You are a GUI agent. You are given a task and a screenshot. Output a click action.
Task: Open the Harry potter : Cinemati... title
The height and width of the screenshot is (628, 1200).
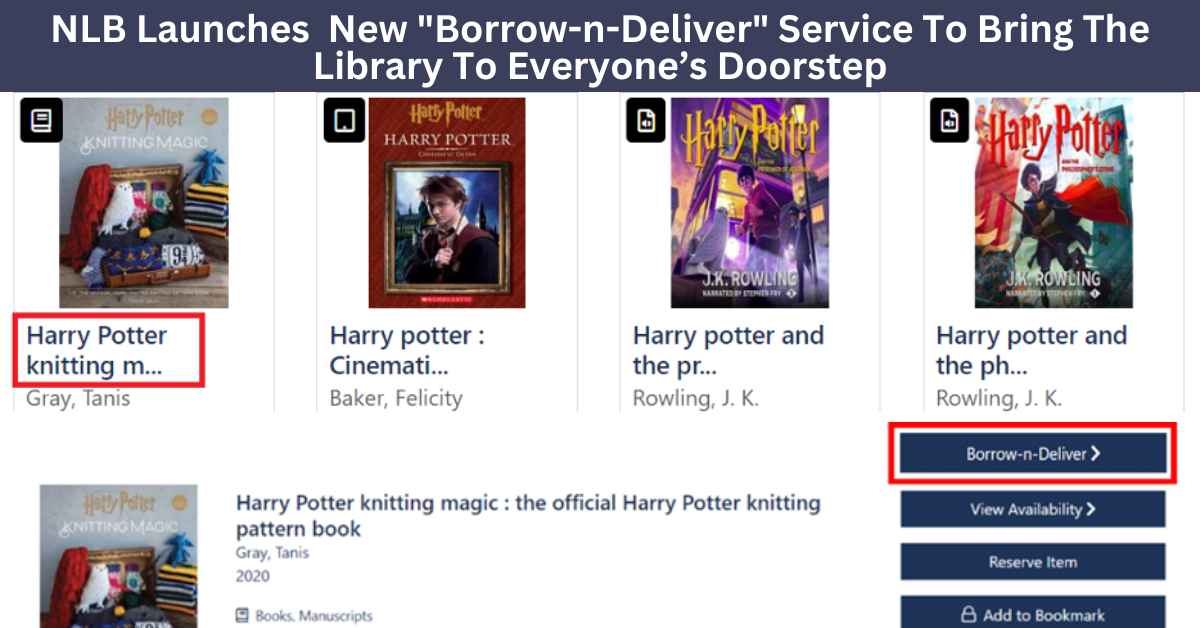407,350
